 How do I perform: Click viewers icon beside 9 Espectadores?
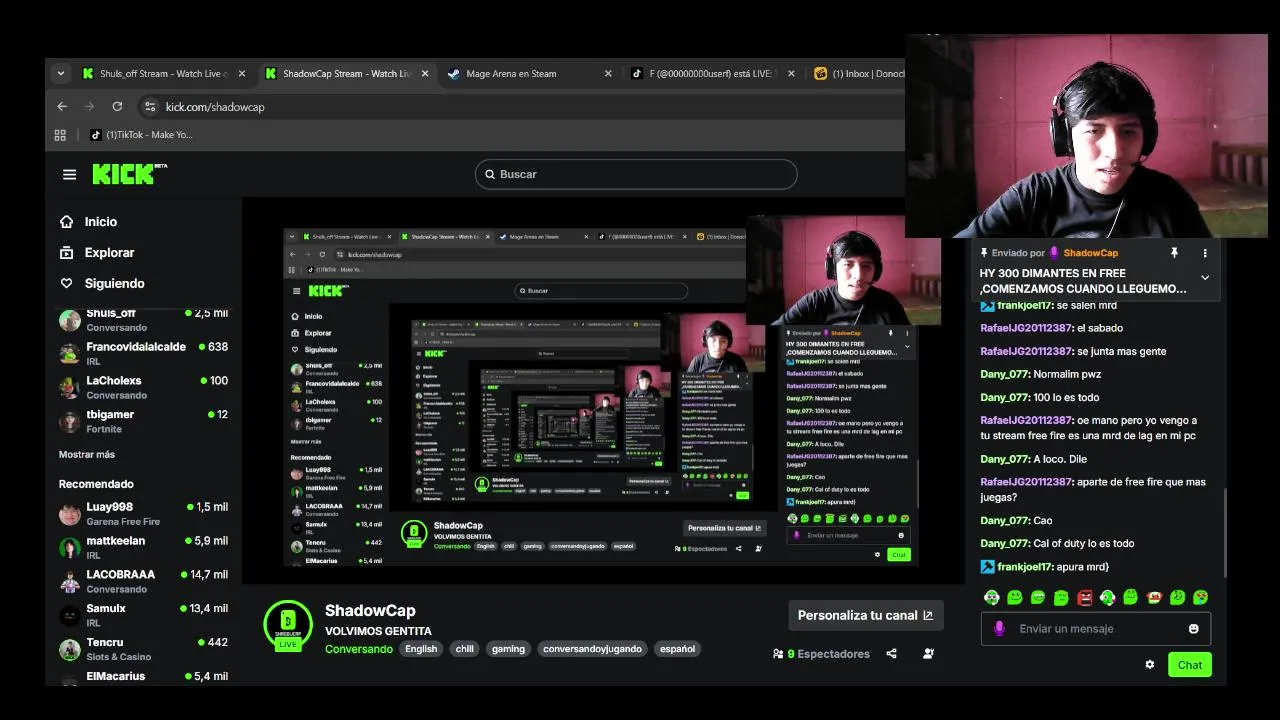(778, 654)
